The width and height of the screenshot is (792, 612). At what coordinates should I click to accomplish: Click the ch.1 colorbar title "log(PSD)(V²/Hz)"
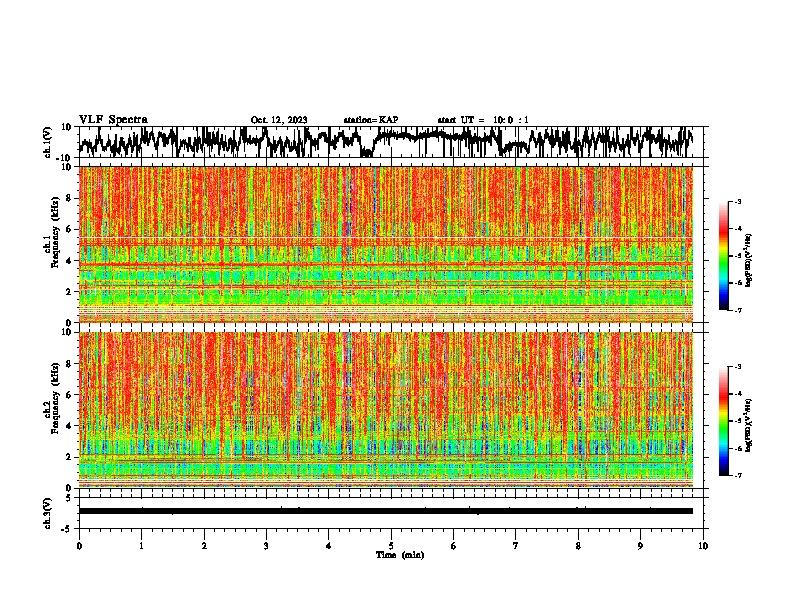(749, 260)
